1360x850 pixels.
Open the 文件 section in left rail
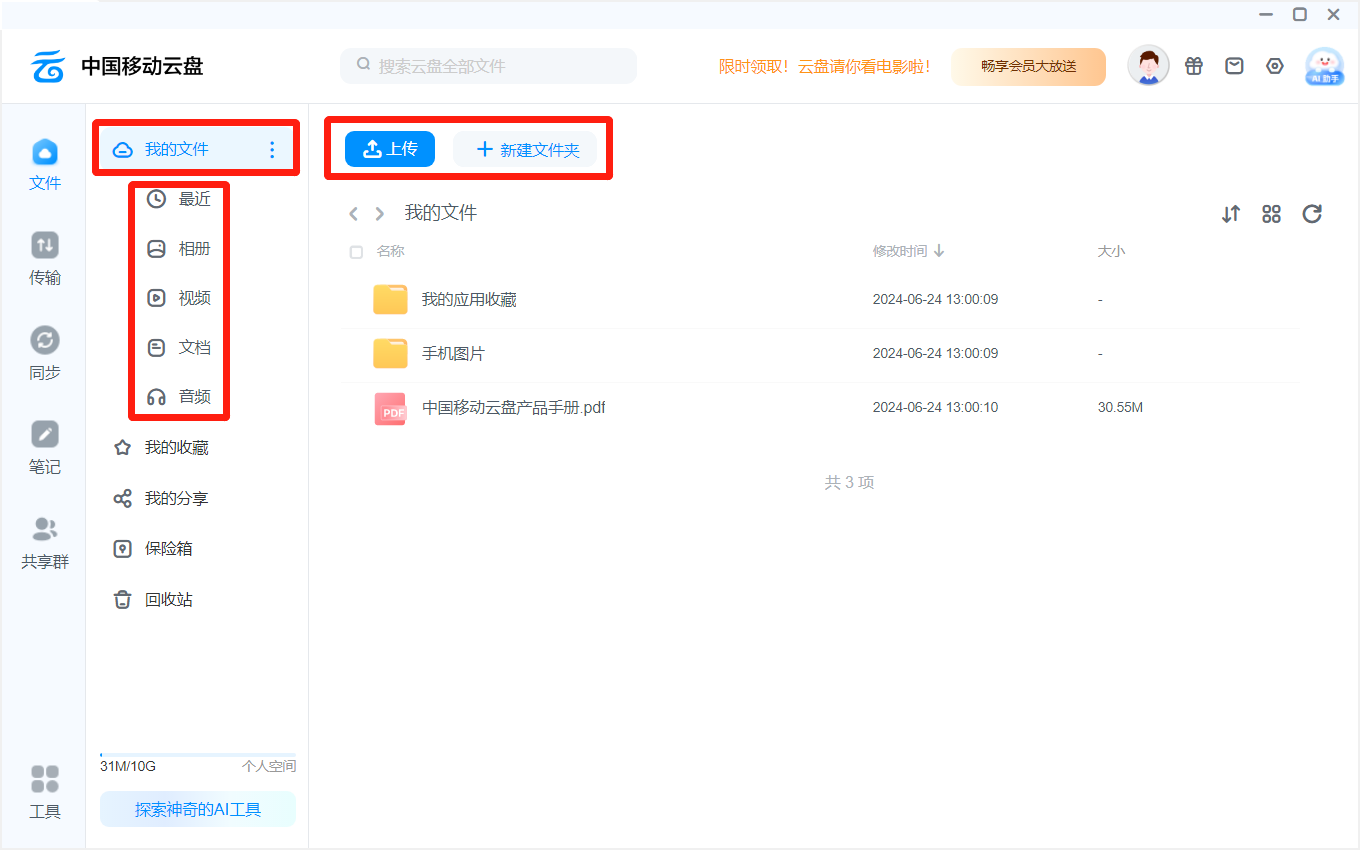tap(45, 165)
